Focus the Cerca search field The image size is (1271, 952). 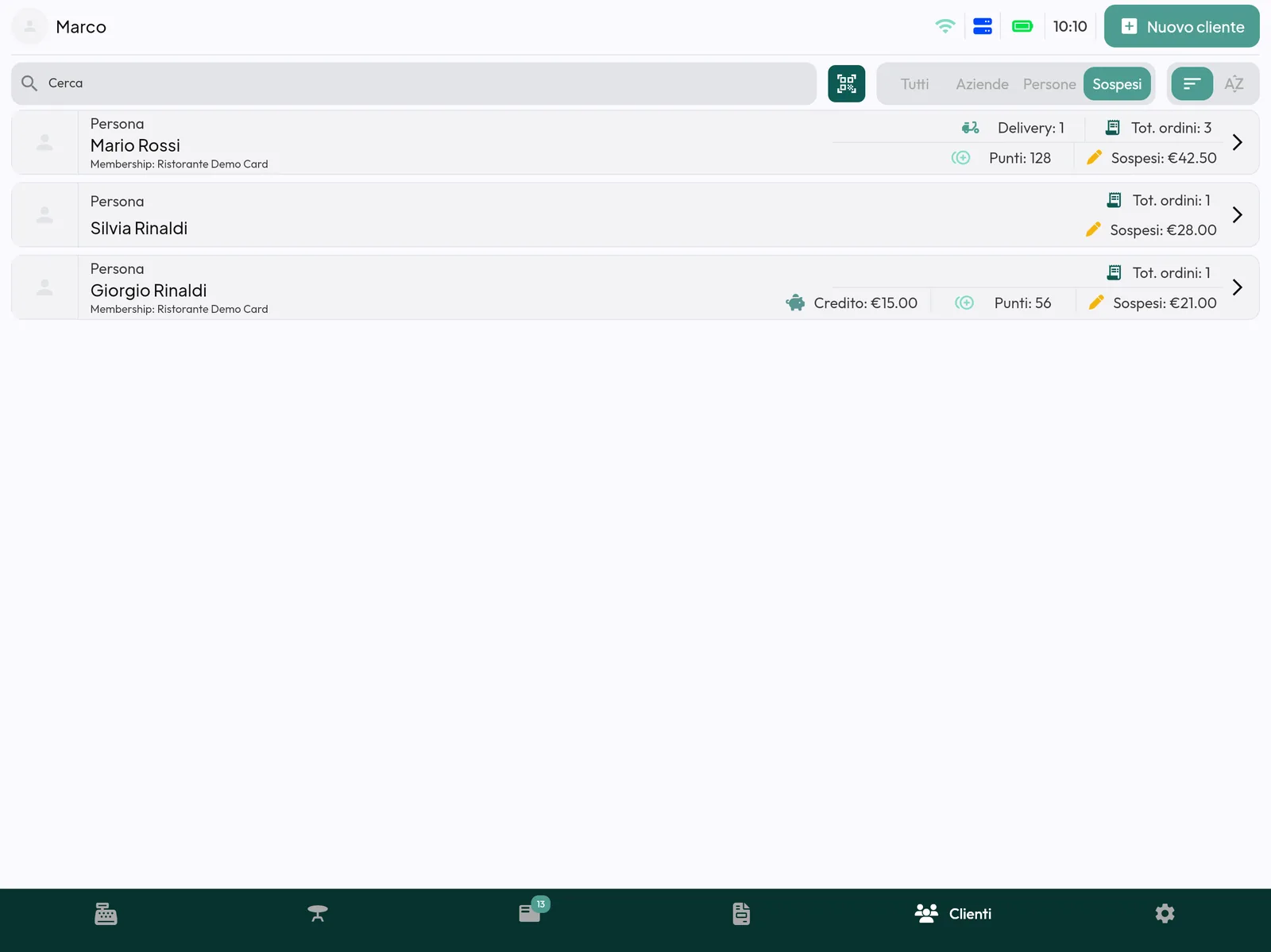click(414, 83)
